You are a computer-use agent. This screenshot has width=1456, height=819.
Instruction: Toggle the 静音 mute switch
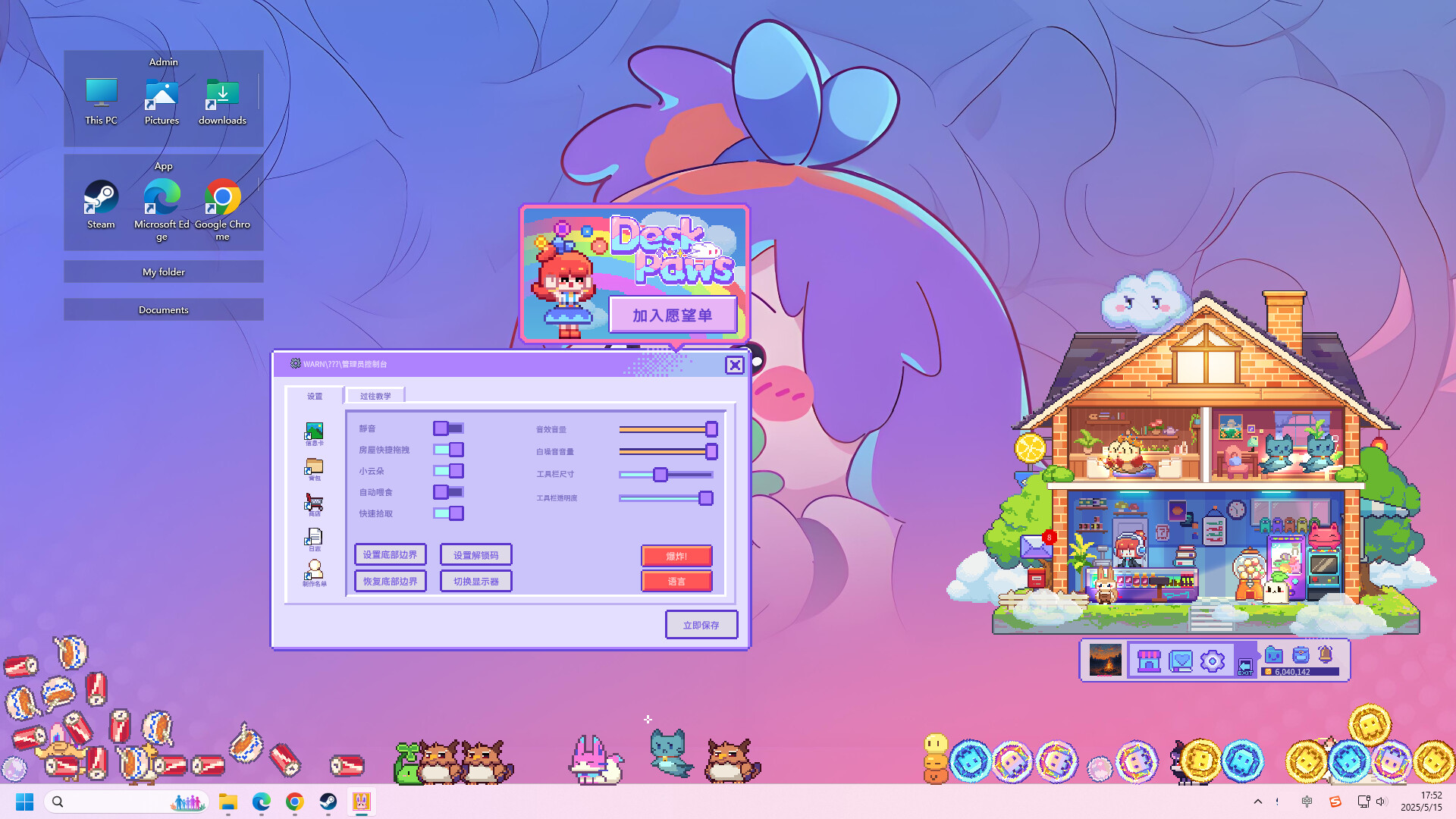coord(448,428)
